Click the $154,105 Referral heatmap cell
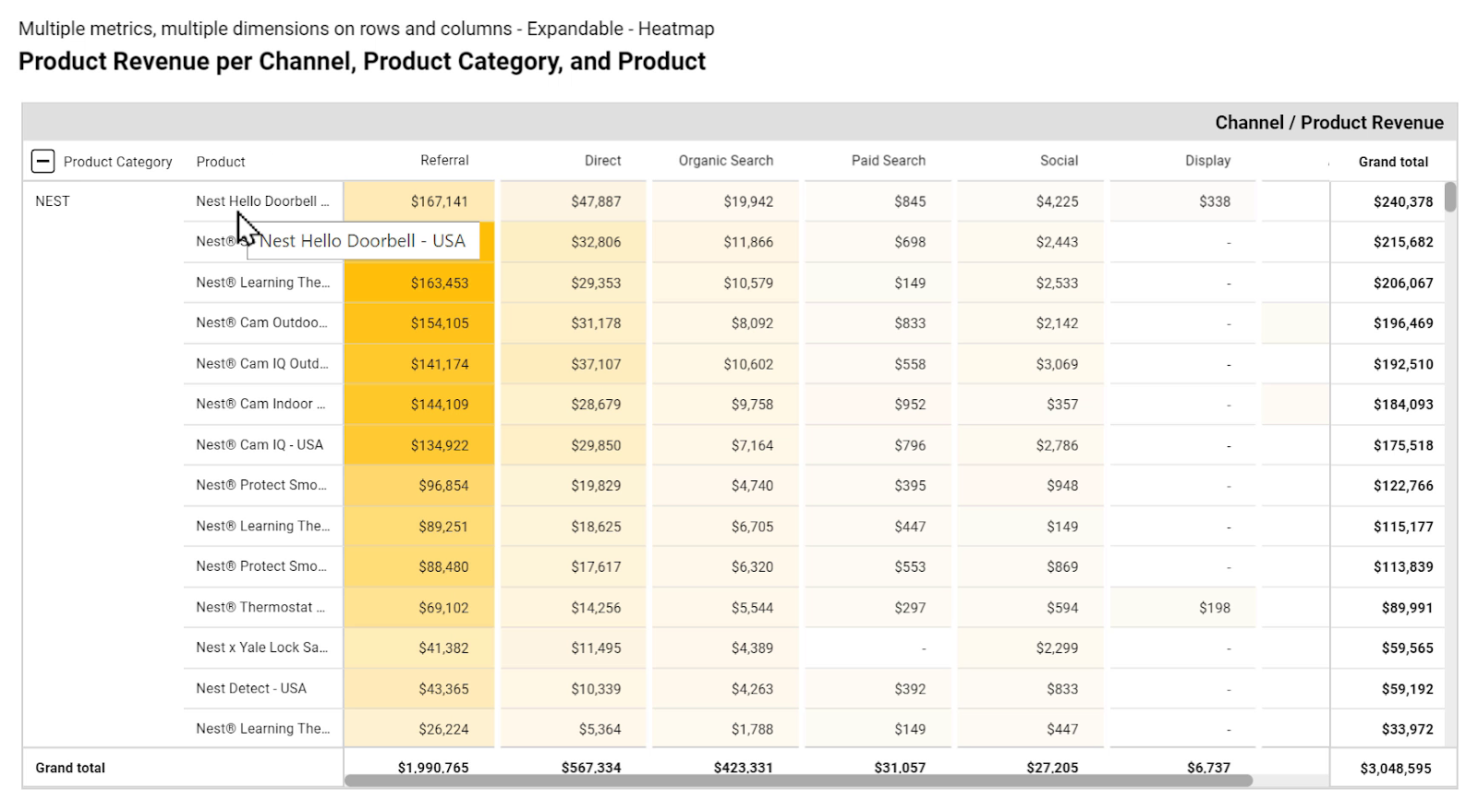1478x812 pixels. 419,323
